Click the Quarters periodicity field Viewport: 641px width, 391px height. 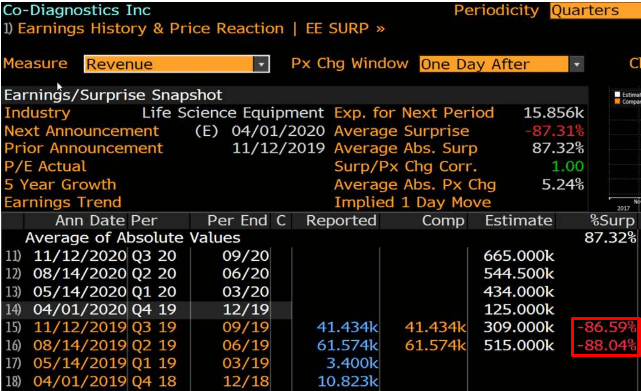click(x=596, y=11)
